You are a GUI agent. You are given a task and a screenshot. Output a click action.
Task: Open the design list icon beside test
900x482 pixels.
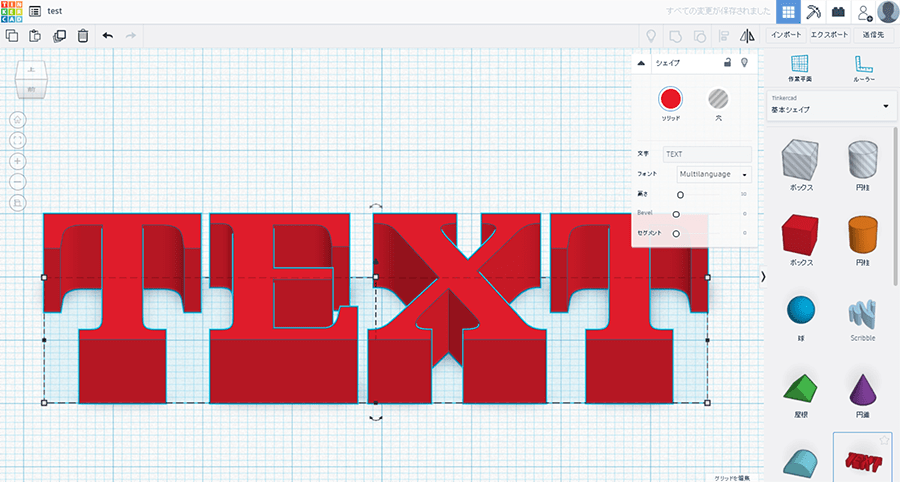click(x=35, y=11)
